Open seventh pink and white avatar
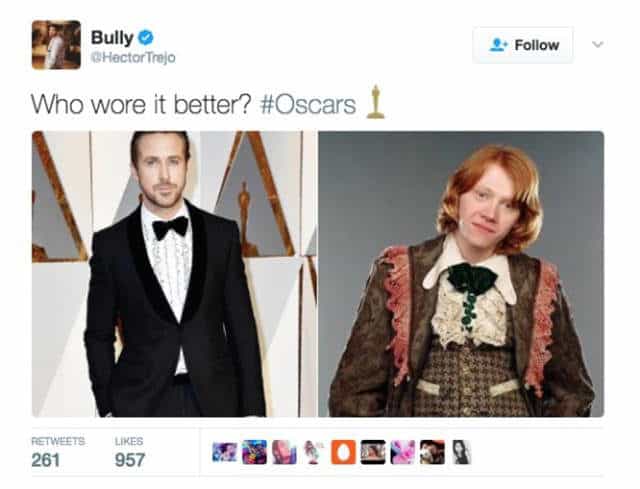 pos(403,452)
